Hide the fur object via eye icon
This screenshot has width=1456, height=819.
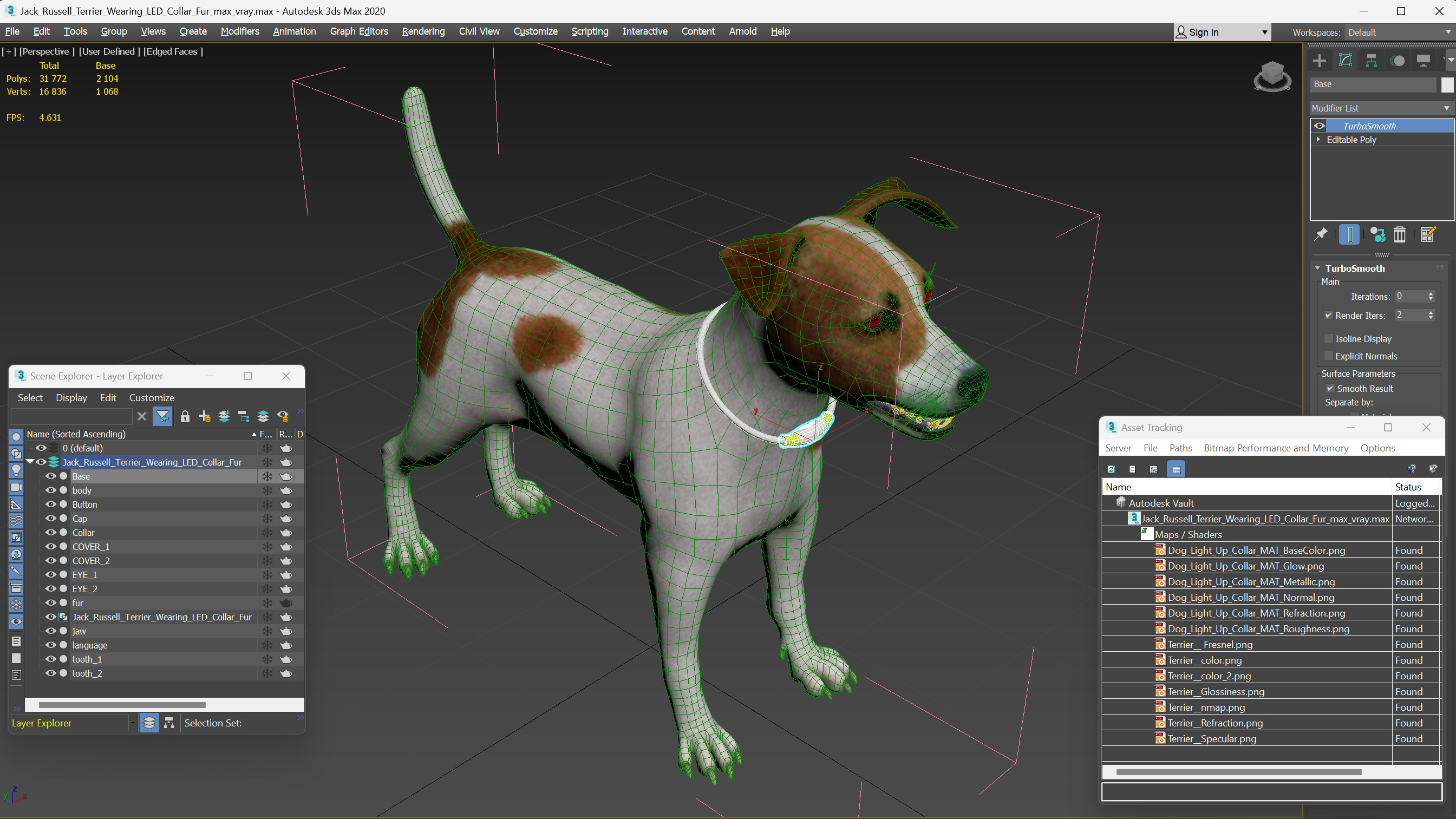[x=50, y=602]
